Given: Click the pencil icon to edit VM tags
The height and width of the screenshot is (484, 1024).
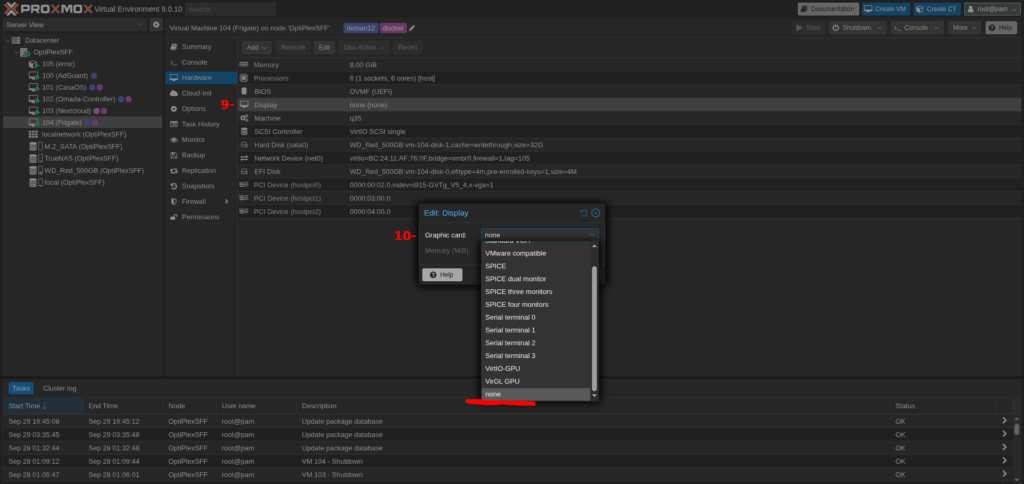Looking at the screenshot, I should tap(412, 28).
